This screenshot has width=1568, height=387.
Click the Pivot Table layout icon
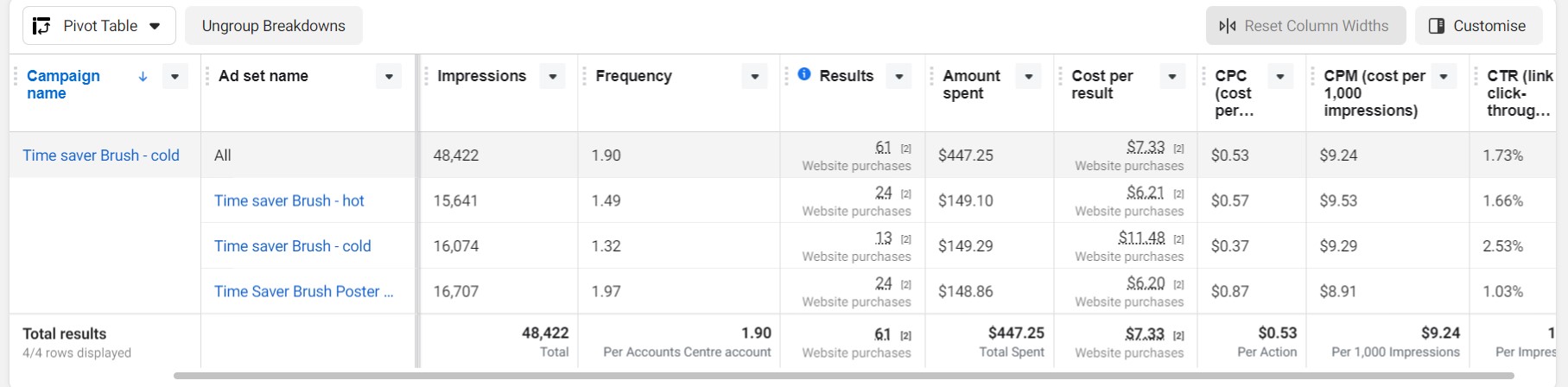pos(41,26)
